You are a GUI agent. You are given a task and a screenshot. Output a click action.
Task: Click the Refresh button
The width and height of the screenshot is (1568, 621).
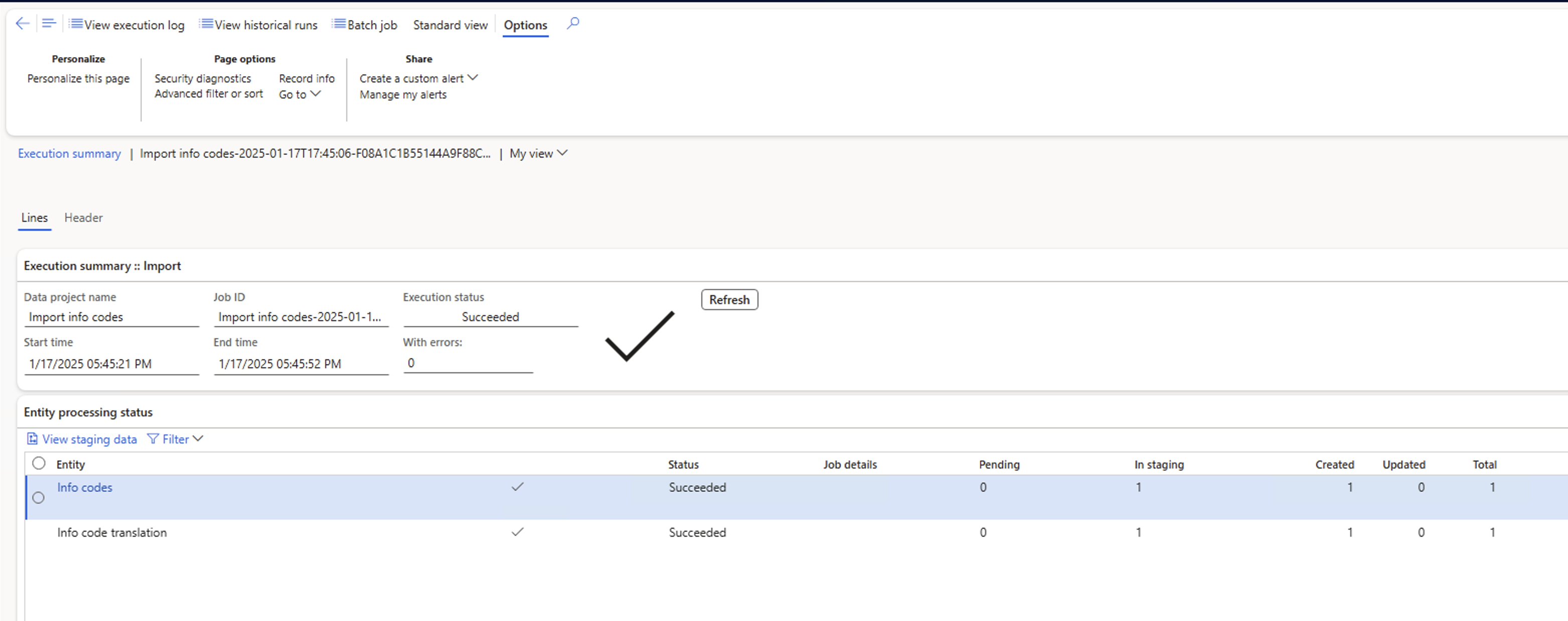[729, 299]
